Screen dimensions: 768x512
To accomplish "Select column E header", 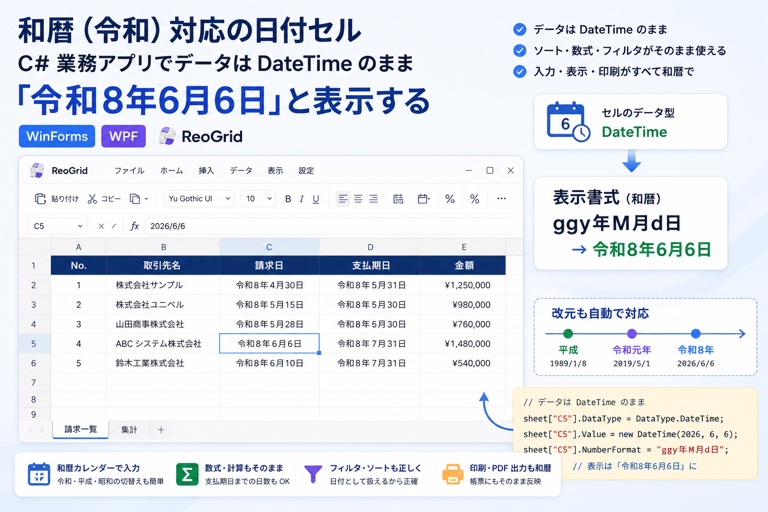I will 463,247.
